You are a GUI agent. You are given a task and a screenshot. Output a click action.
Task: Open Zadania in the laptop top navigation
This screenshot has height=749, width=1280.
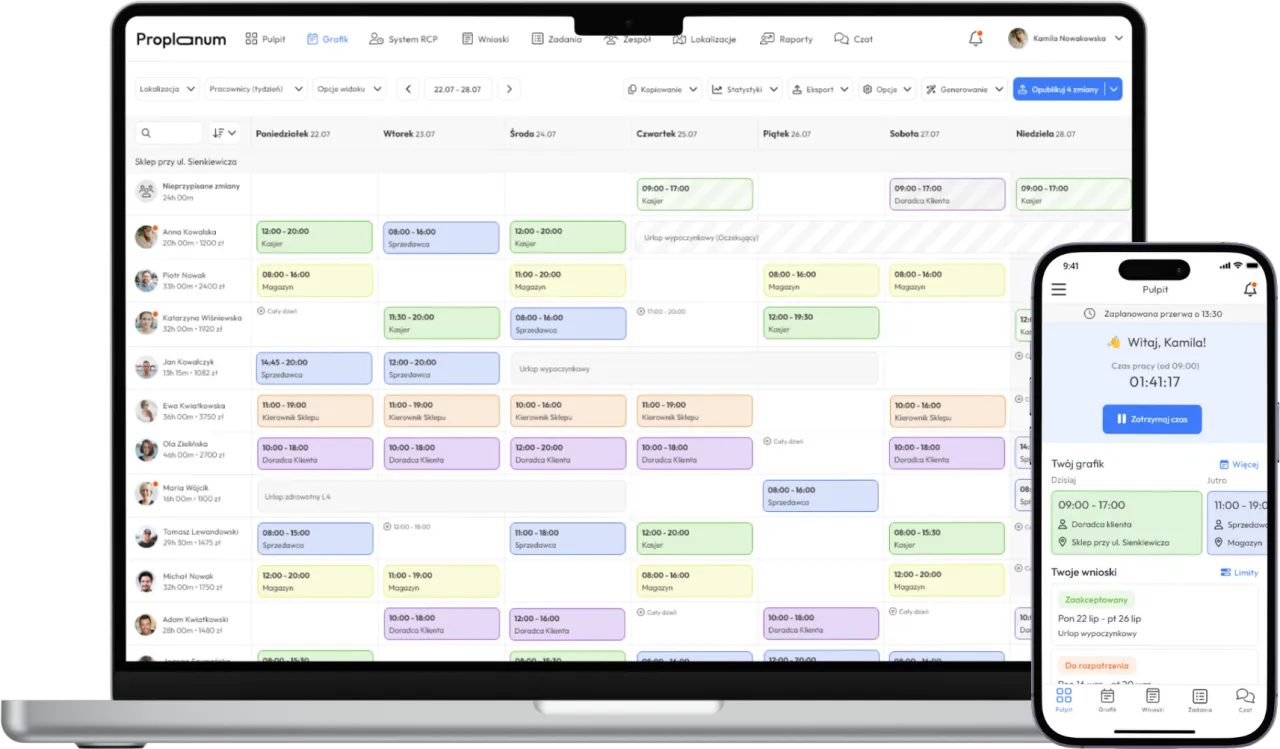point(556,39)
